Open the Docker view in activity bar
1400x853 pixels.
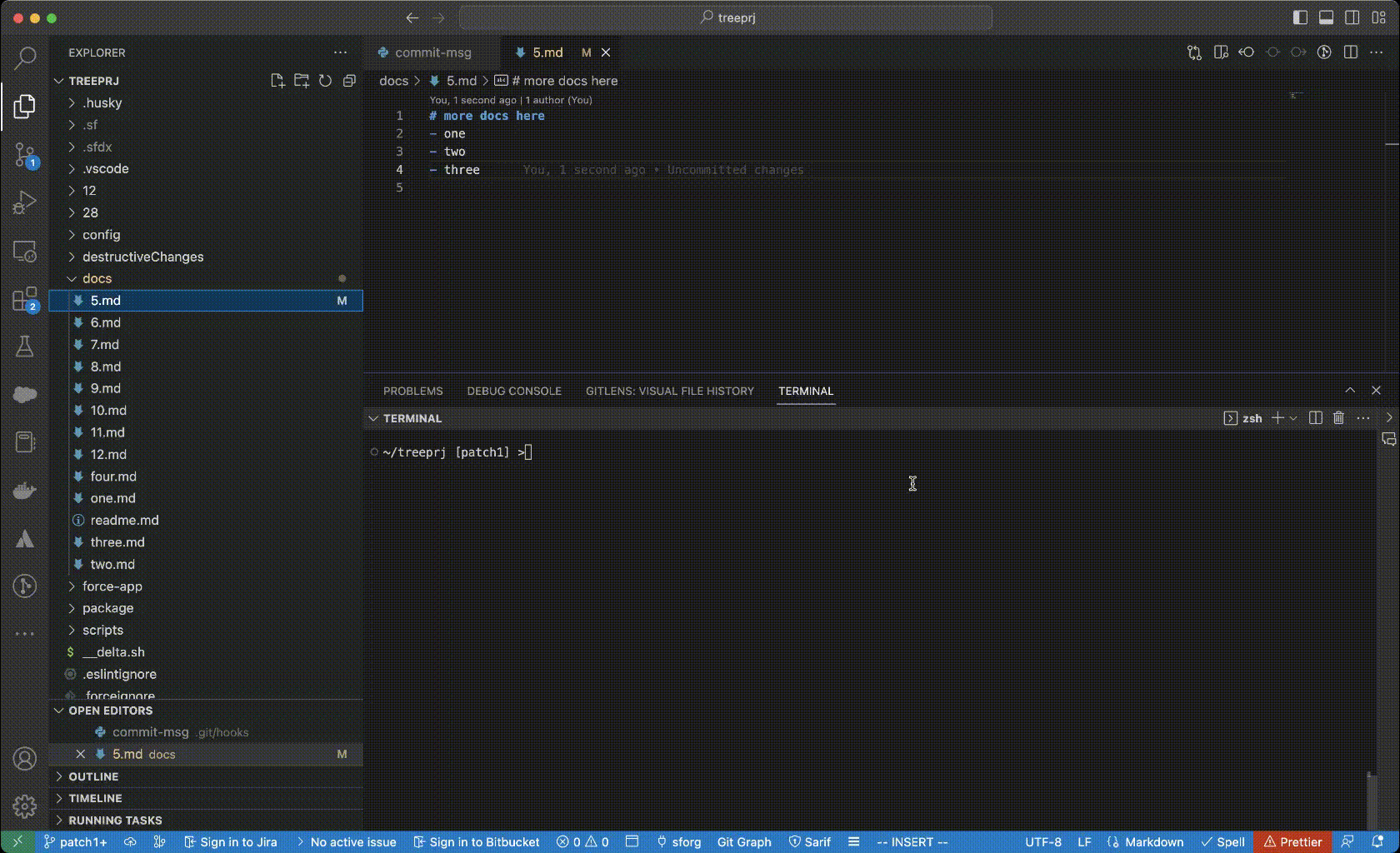(25, 491)
